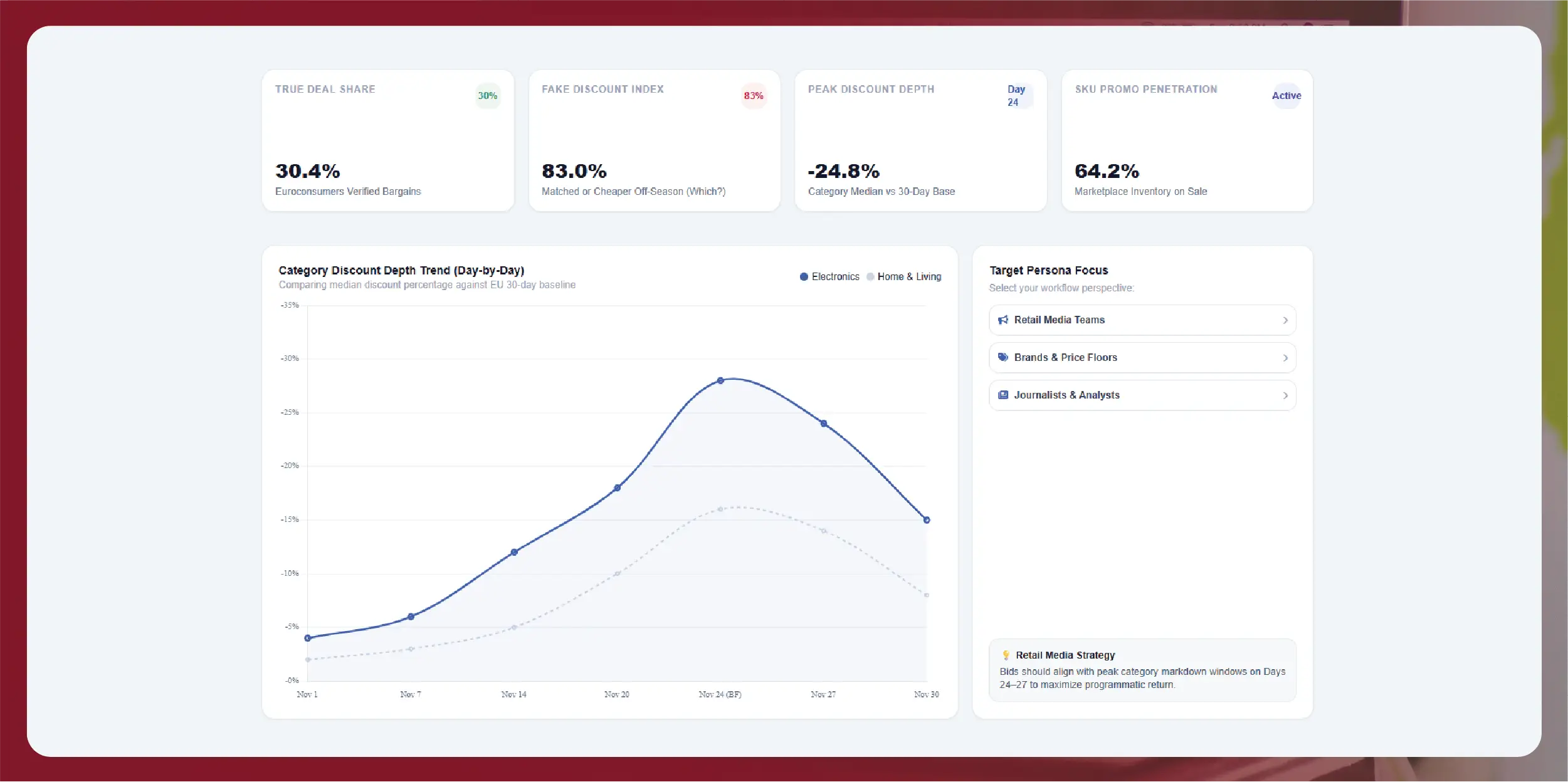1568x782 pixels.
Task: Click the Electronics data point at Nov 1
Action: coord(307,638)
